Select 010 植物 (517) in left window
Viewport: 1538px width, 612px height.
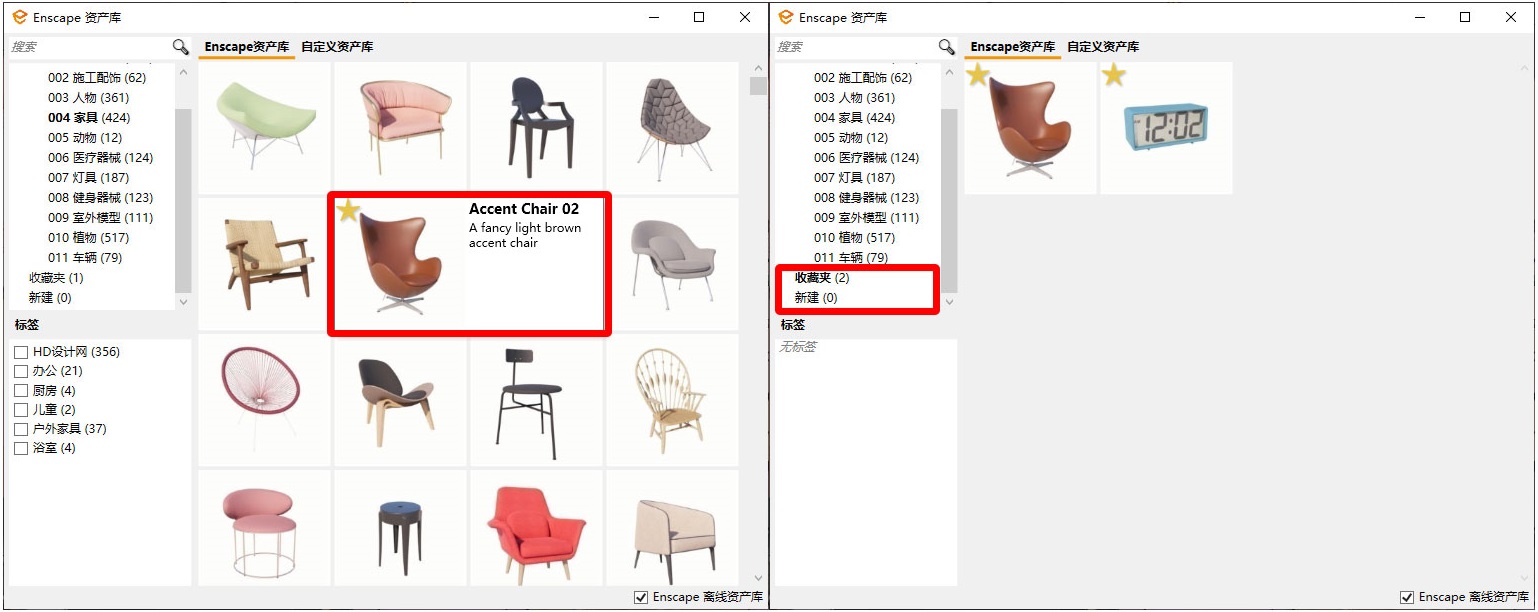click(88, 238)
